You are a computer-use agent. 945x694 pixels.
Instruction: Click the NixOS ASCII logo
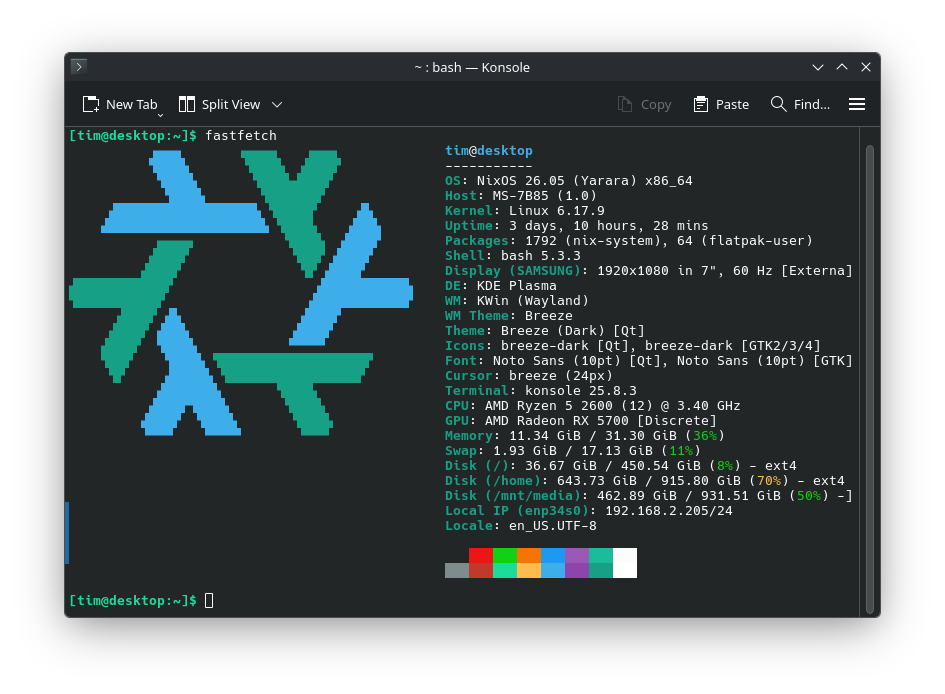point(240,292)
